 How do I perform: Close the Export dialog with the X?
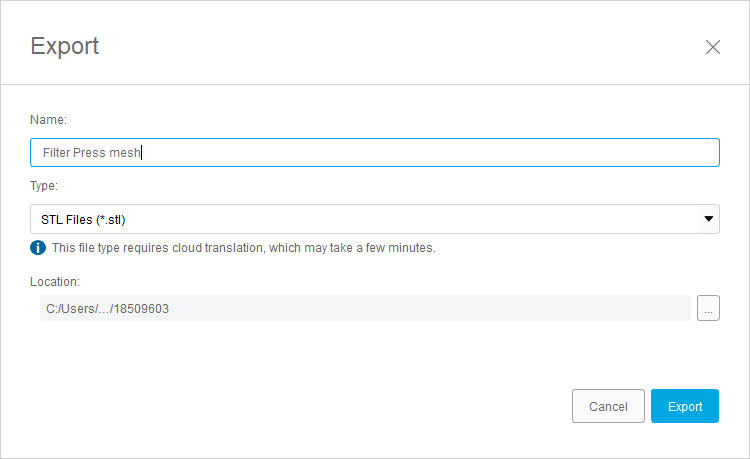pos(713,47)
